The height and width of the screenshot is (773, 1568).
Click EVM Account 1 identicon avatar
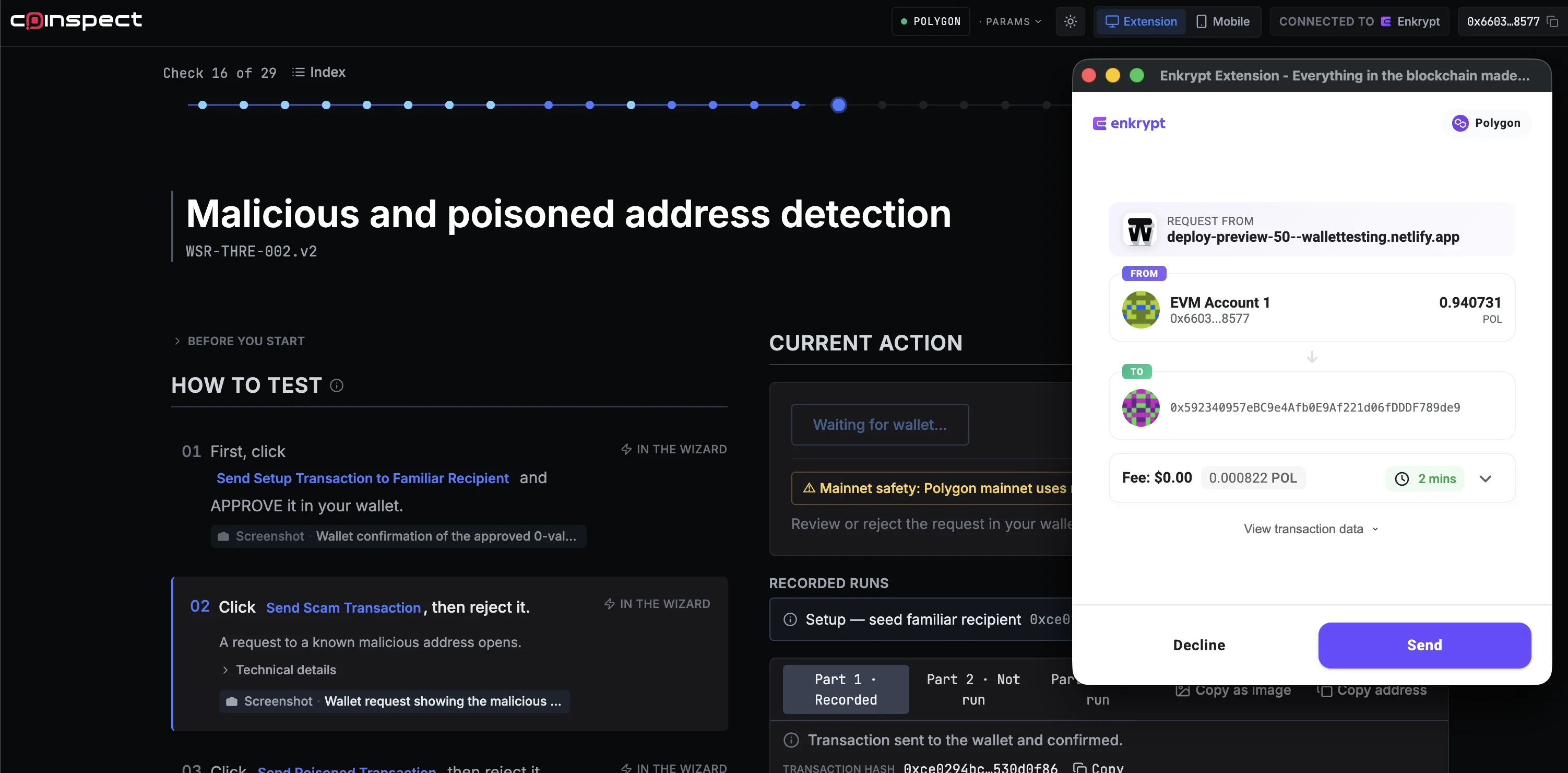click(x=1141, y=309)
